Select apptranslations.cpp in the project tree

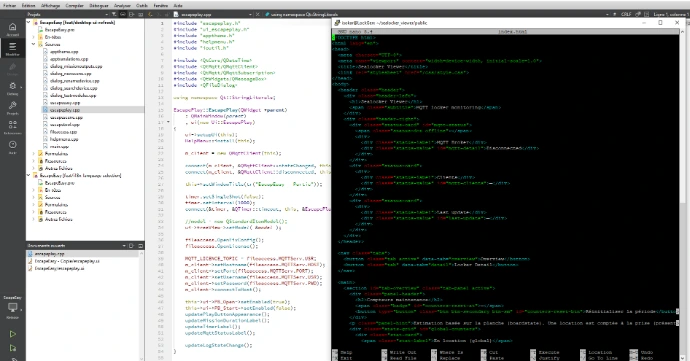pos(69,59)
